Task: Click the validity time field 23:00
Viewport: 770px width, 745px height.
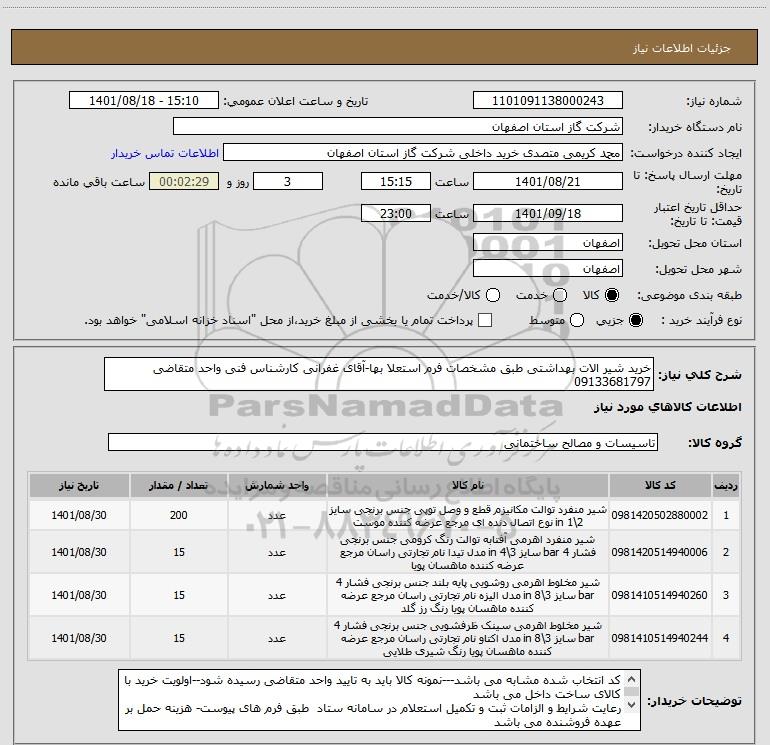Action: [x=396, y=214]
